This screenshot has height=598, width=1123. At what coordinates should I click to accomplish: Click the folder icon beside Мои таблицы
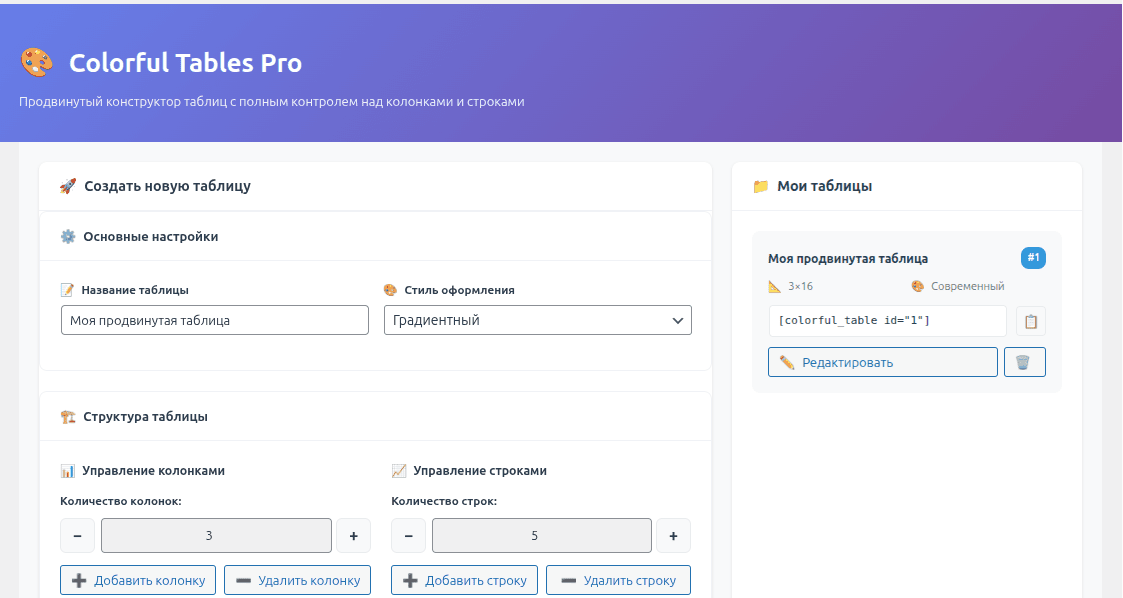(760, 186)
